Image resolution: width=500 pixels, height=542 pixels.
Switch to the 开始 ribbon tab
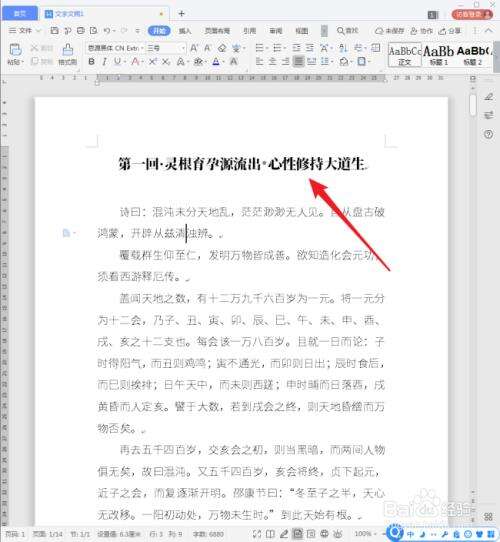point(159,31)
